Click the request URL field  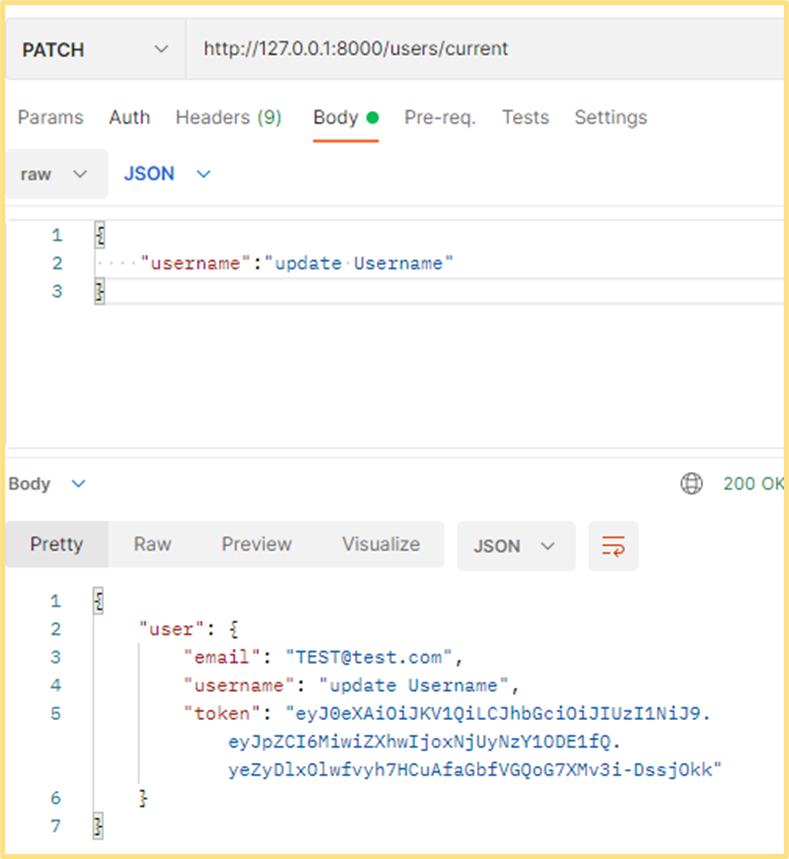click(484, 49)
